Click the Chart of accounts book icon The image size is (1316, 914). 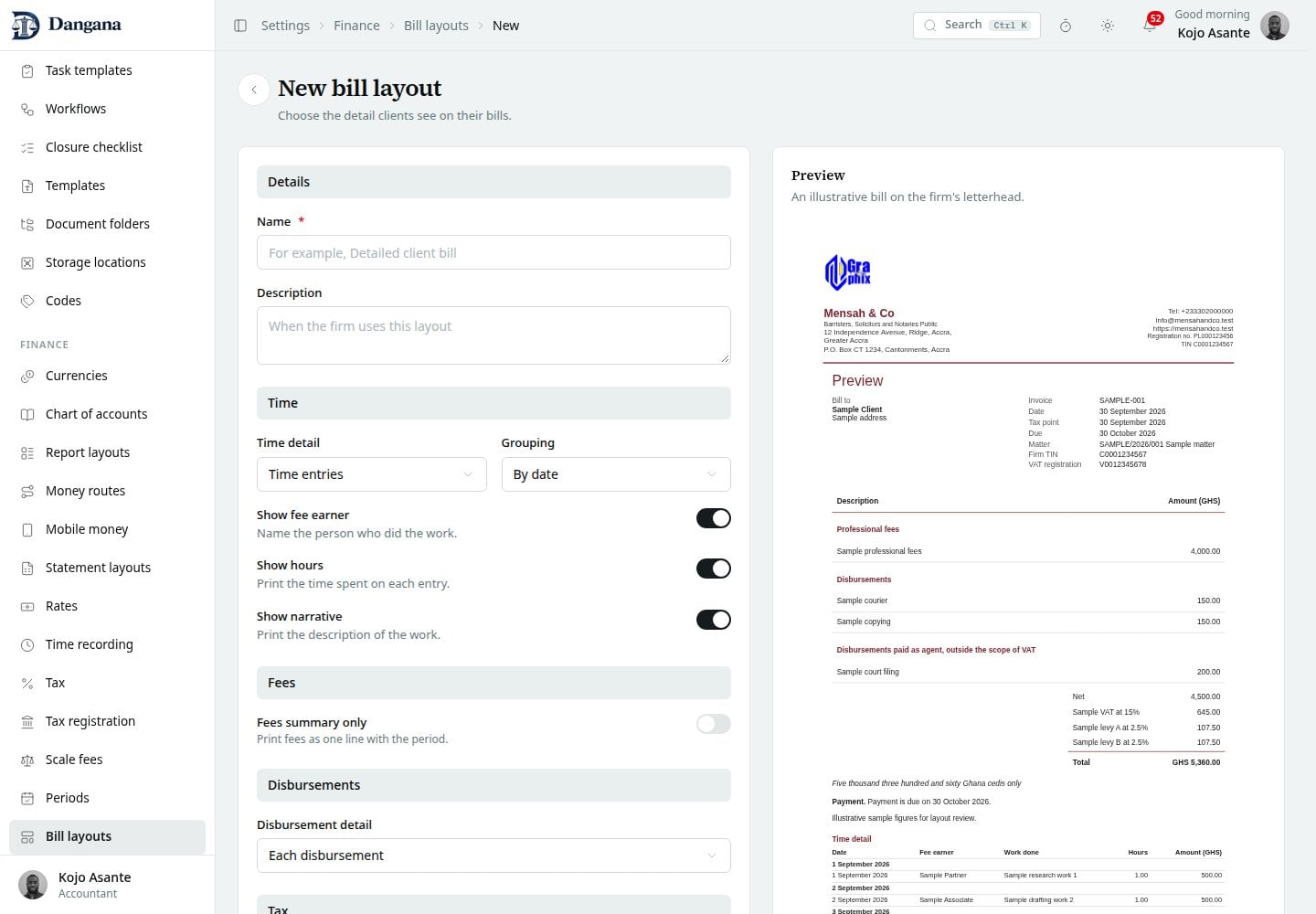27,414
